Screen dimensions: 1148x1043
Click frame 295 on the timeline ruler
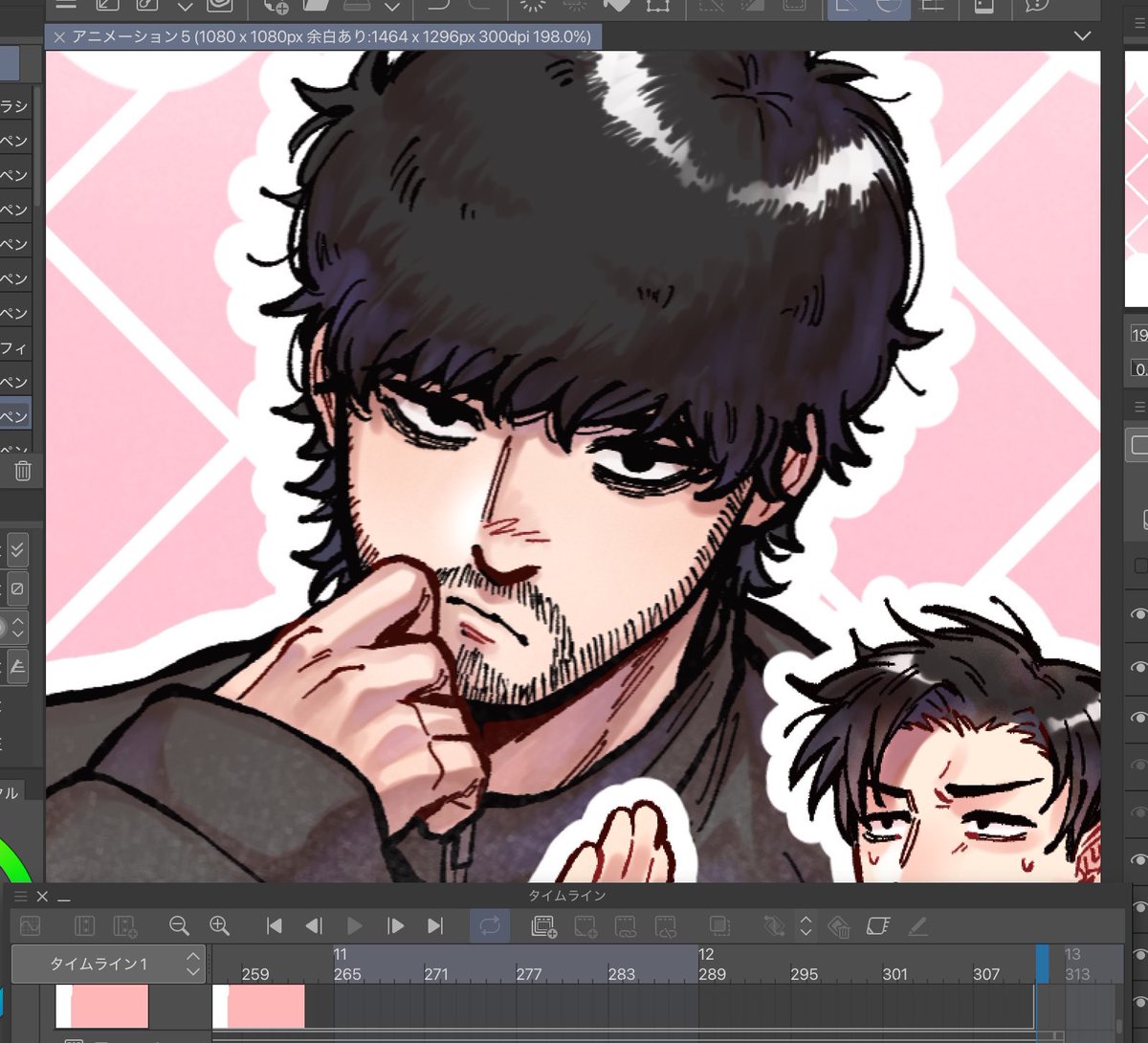point(805,974)
